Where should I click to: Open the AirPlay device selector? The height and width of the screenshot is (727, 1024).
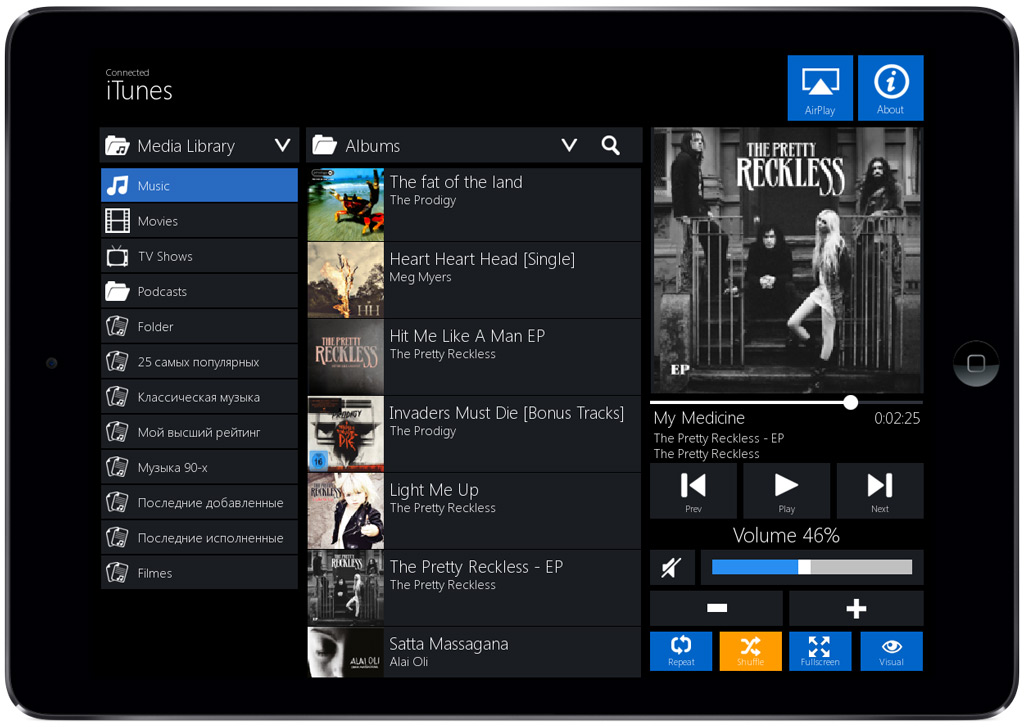click(x=819, y=88)
